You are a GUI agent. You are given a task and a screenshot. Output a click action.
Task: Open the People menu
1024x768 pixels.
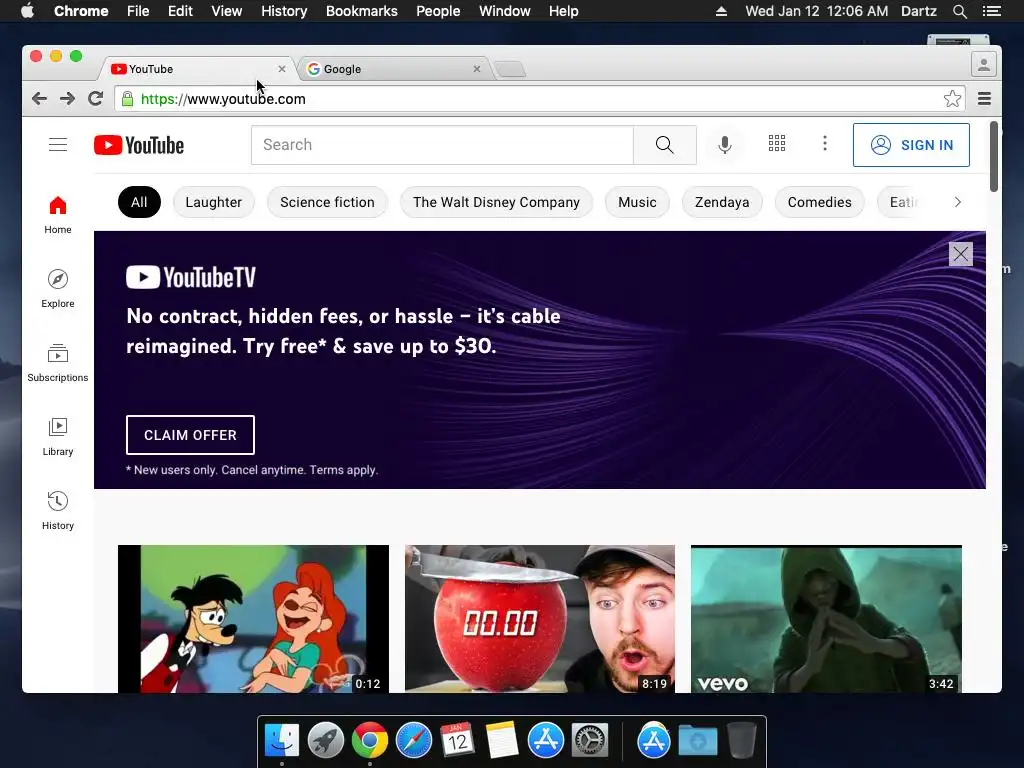point(438,11)
